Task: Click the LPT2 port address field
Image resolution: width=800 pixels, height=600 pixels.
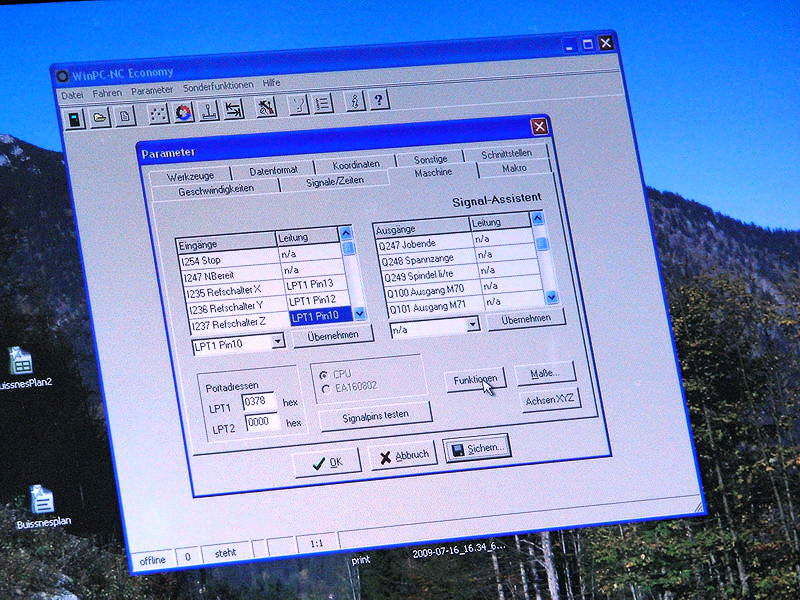Action: pyautogui.click(x=262, y=422)
